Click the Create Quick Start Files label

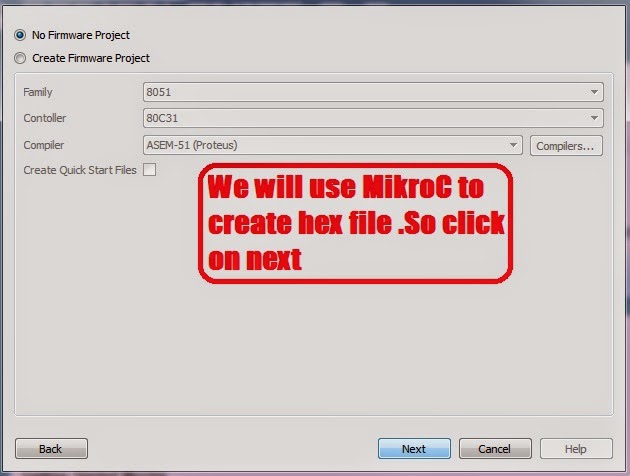(x=80, y=170)
